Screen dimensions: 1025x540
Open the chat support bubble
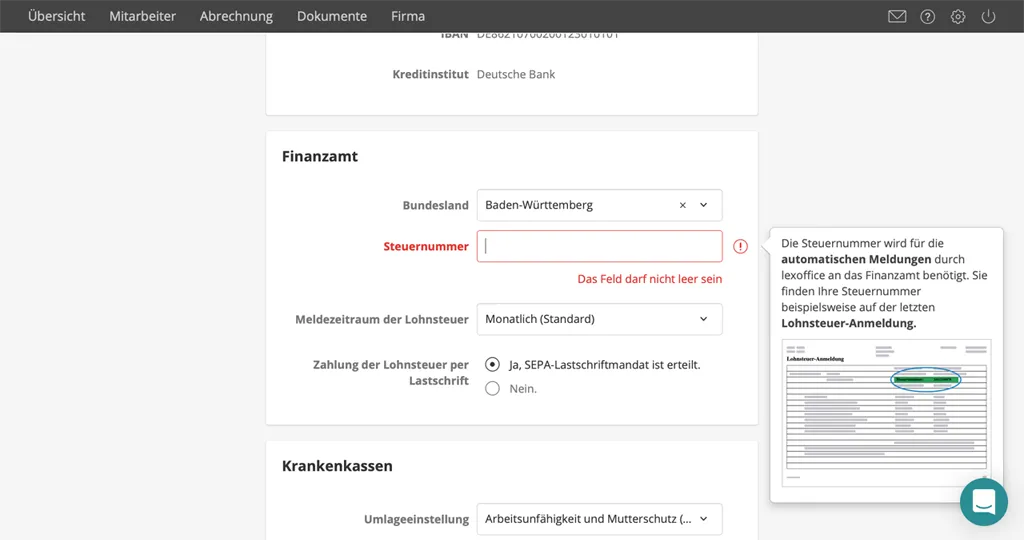point(984,502)
